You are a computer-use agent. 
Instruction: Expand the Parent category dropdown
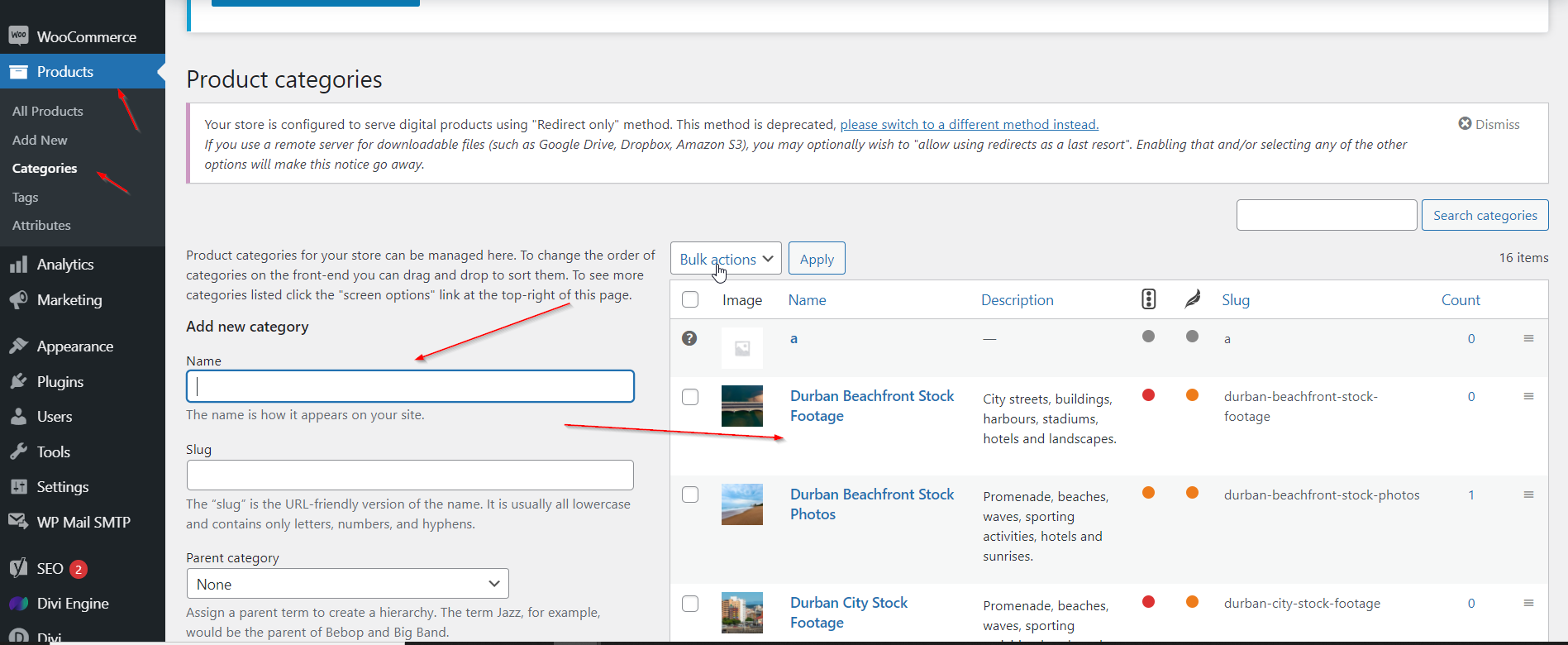(347, 584)
